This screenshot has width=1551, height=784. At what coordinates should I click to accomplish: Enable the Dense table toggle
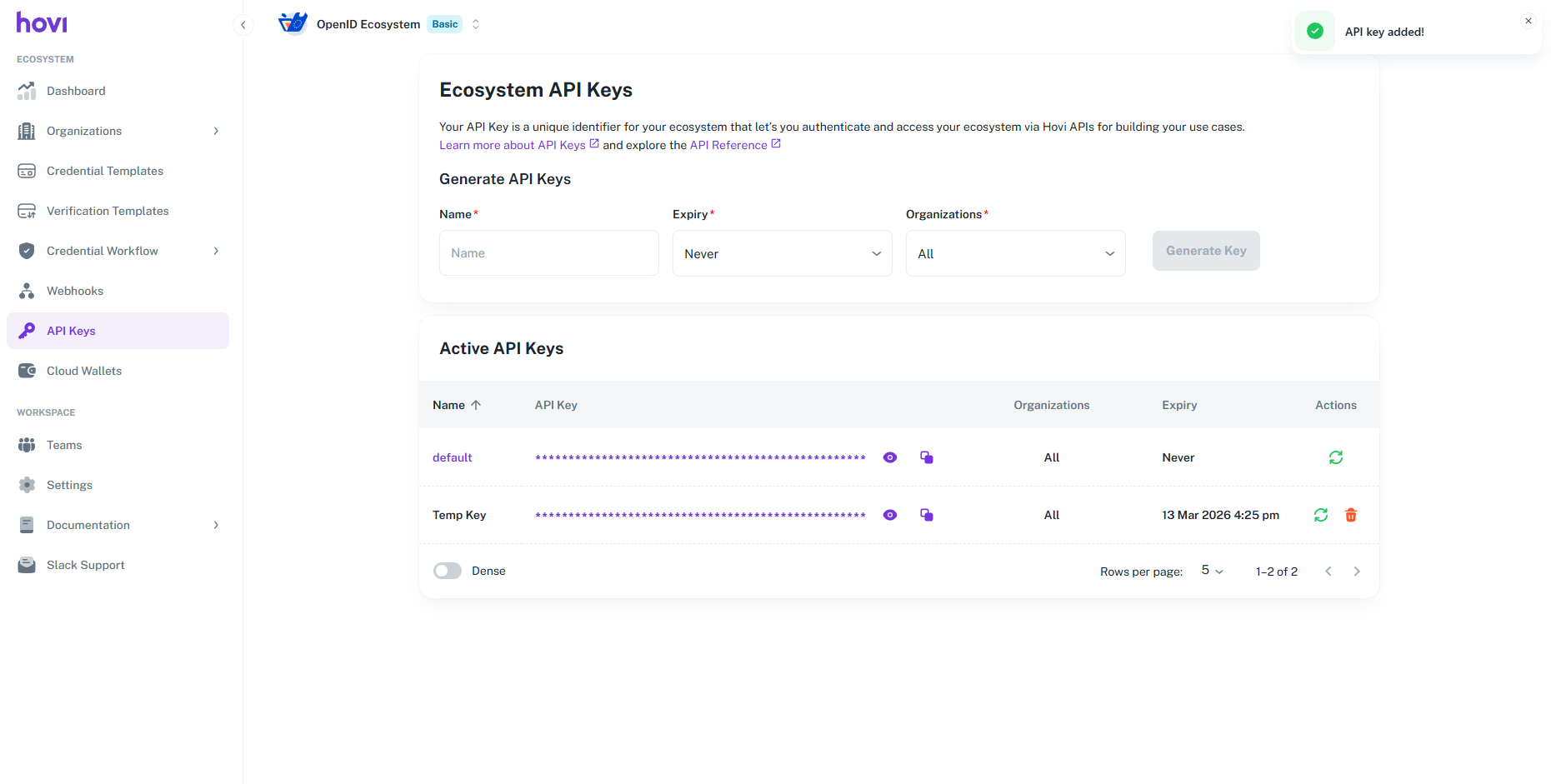point(448,571)
